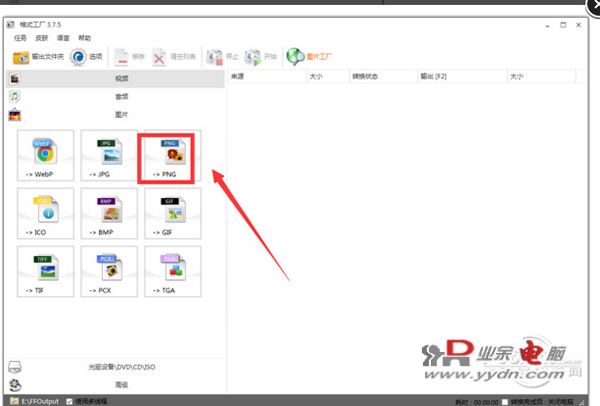This screenshot has width=600, height=406.
Task: Minimize the Format Factory window
Action: 548,25
